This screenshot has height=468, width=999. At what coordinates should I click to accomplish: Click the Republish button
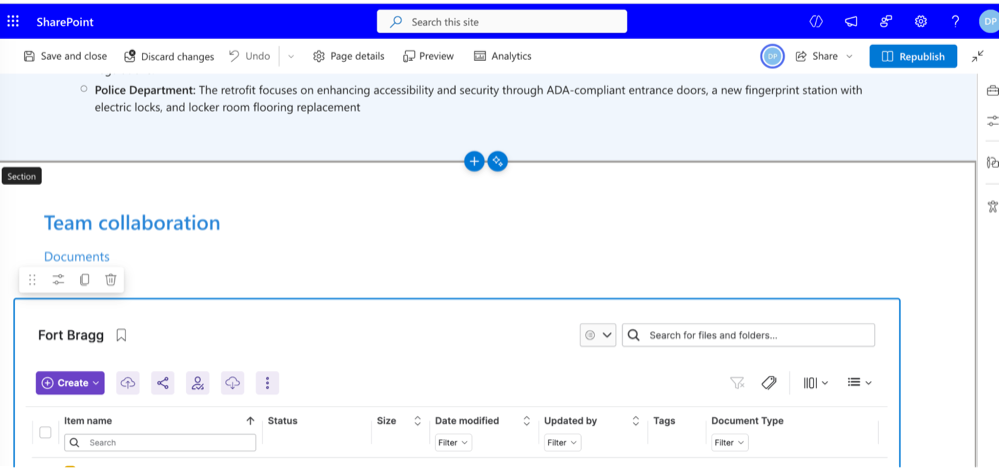913,56
